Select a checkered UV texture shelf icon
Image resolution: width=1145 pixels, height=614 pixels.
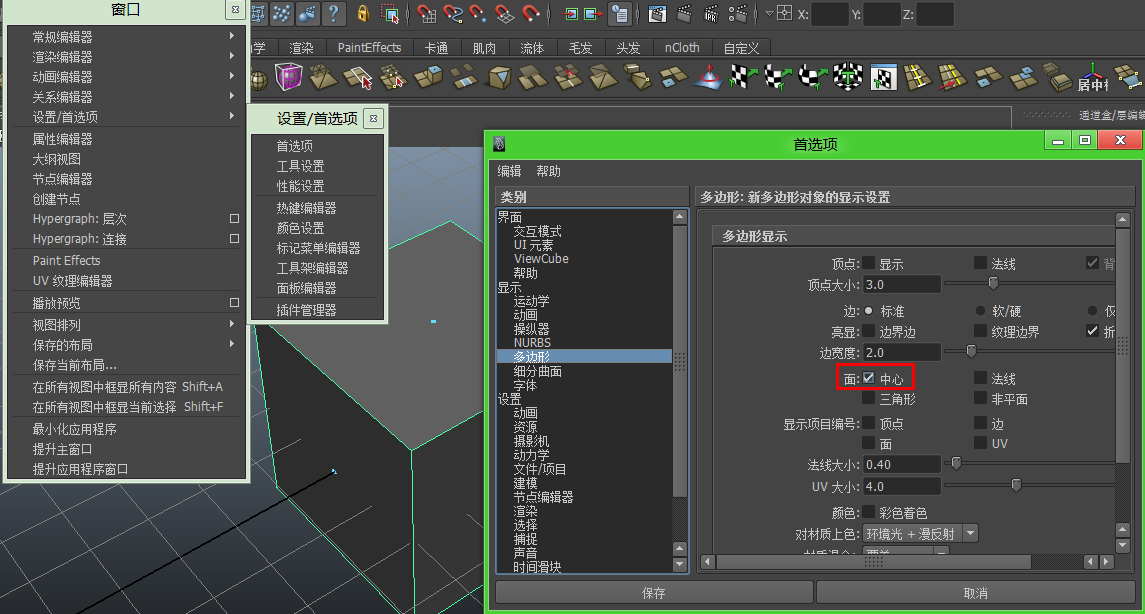pyautogui.click(x=738, y=78)
